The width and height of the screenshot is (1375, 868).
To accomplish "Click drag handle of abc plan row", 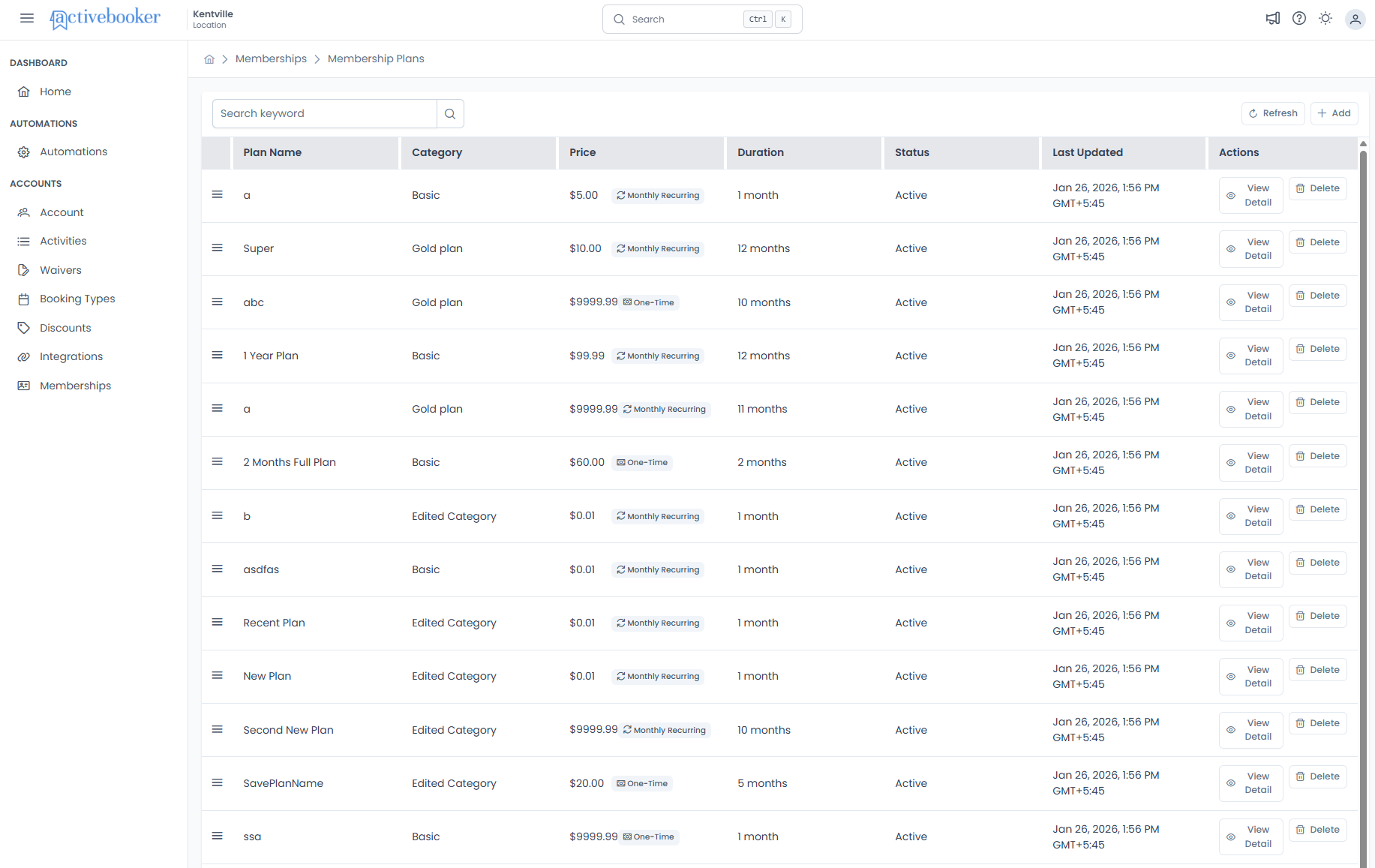I will (217, 302).
